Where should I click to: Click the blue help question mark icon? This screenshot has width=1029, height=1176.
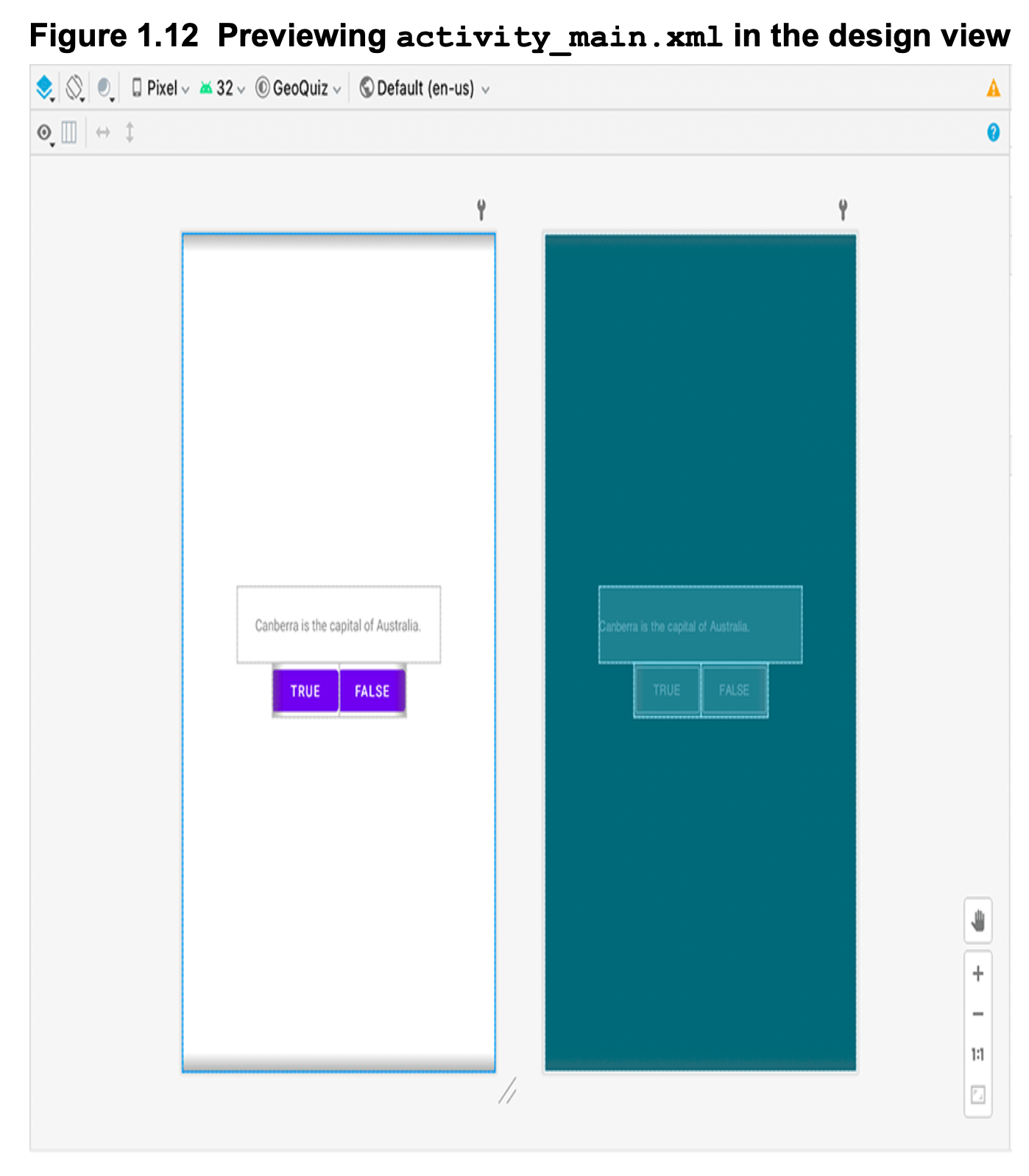click(x=993, y=132)
